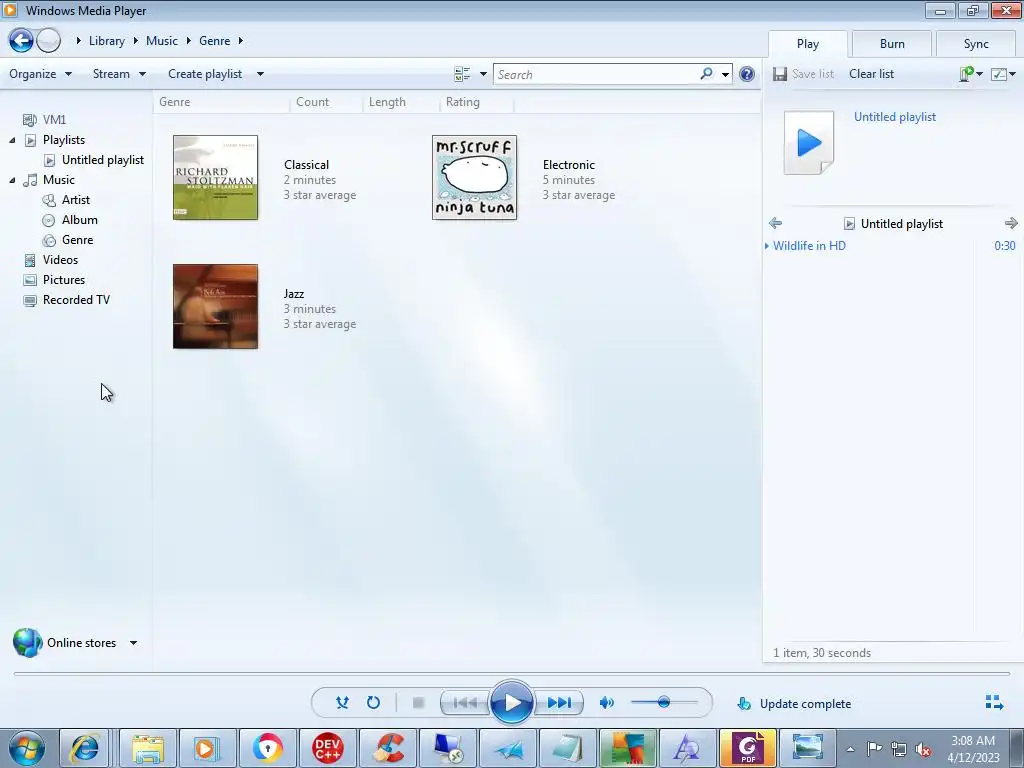
Task: Click the Previous track button
Action: pyautogui.click(x=464, y=703)
